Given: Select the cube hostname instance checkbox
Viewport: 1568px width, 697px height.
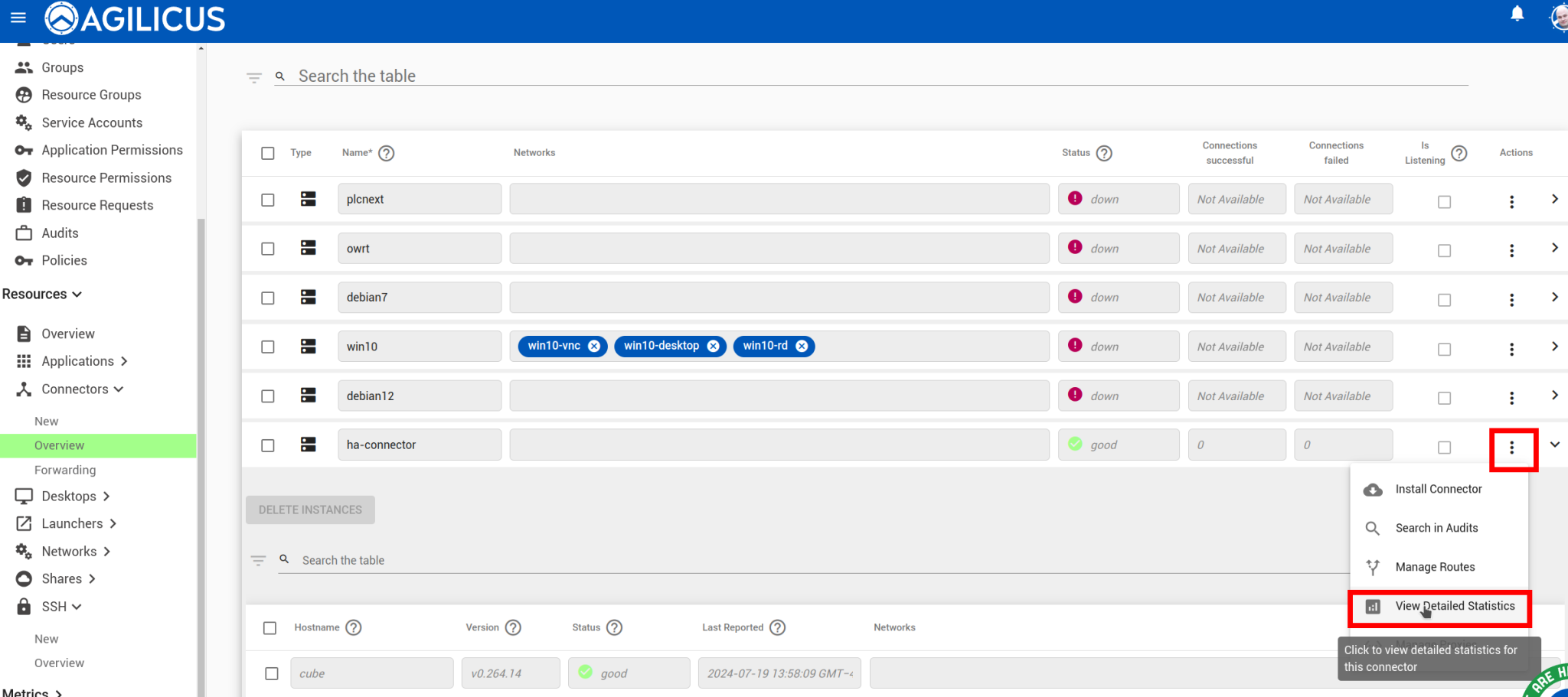Looking at the screenshot, I should [x=272, y=673].
